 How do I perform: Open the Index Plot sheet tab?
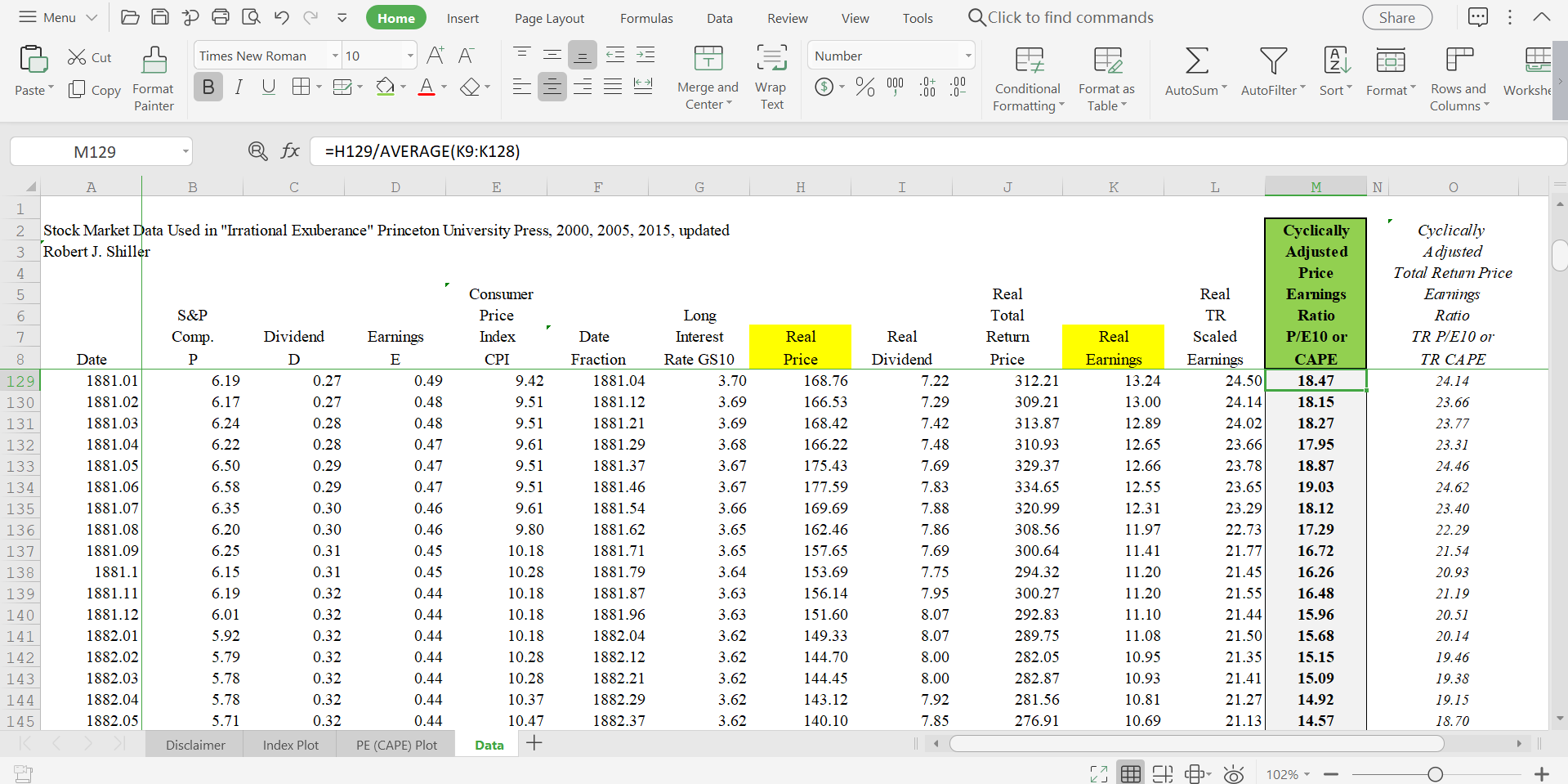tap(290, 745)
